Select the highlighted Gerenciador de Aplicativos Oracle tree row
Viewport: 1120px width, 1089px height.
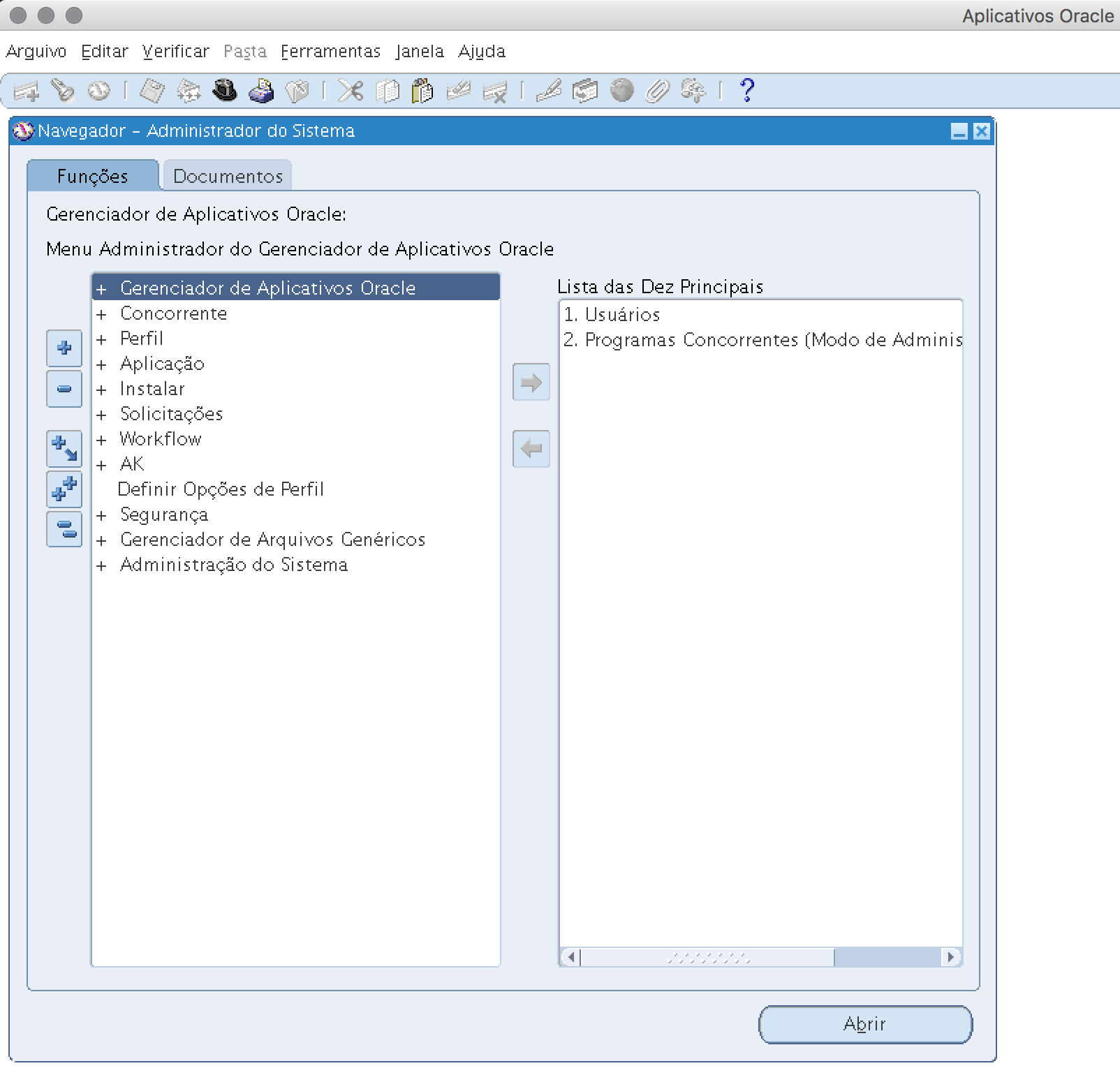tap(296, 288)
